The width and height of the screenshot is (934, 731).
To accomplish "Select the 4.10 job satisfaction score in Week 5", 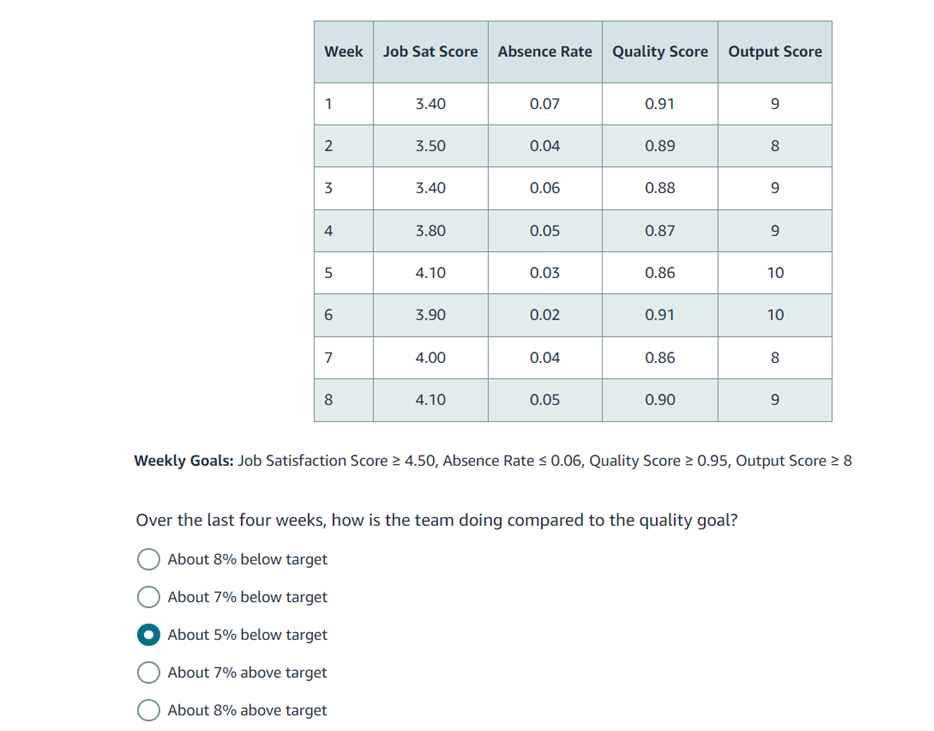I will tap(430, 272).
